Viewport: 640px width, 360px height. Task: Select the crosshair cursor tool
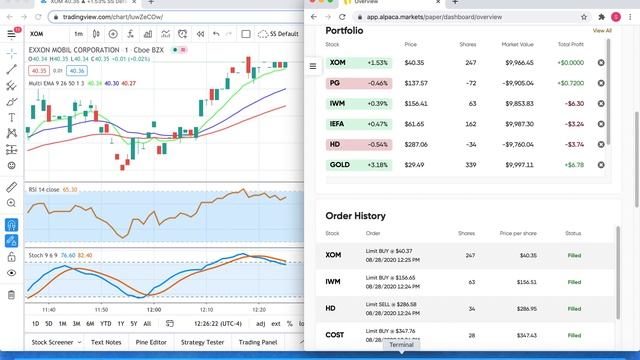11,53
